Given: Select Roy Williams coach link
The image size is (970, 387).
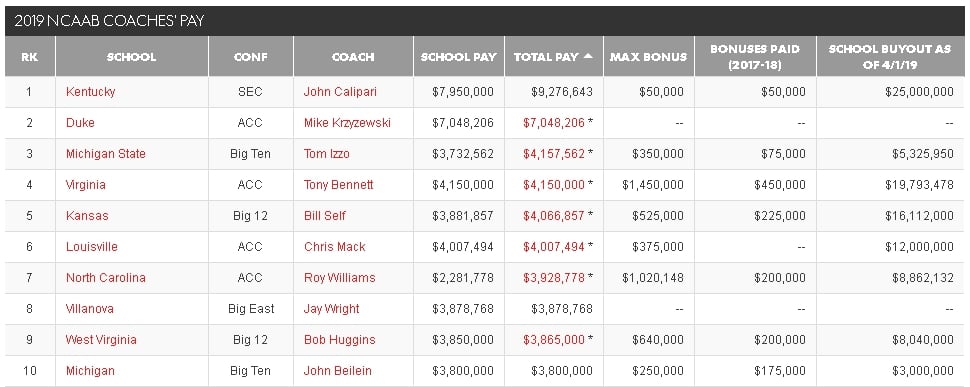Looking at the screenshot, I should click(x=340, y=278).
